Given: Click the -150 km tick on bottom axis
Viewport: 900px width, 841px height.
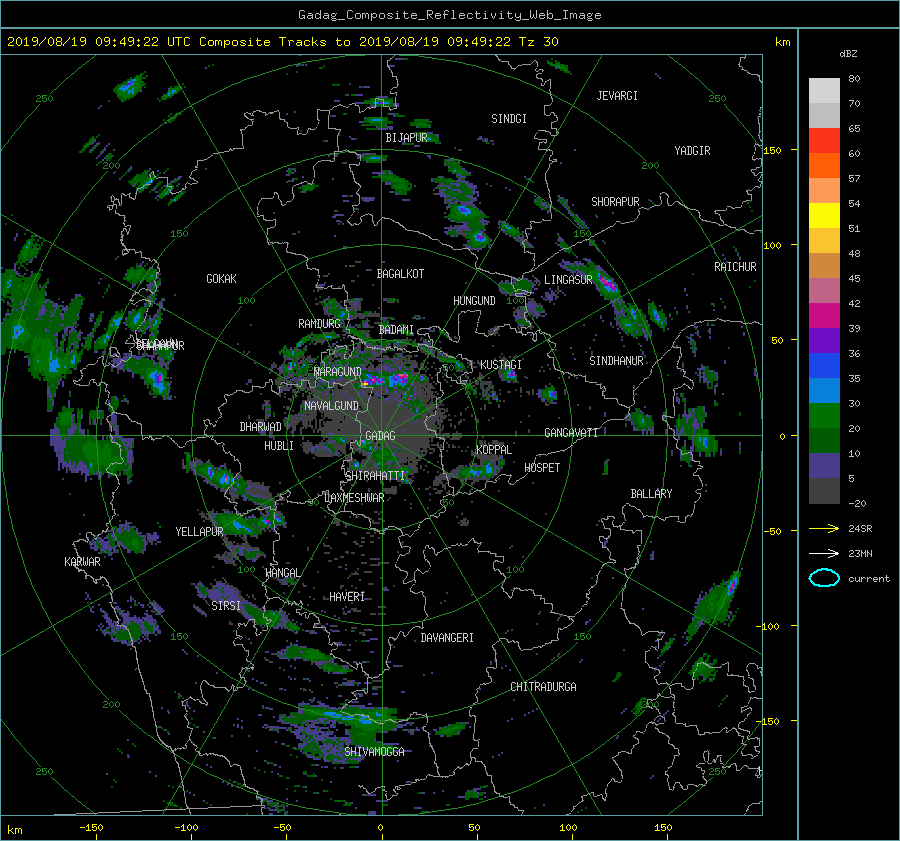Looking at the screenshot, I should (91, 827).
